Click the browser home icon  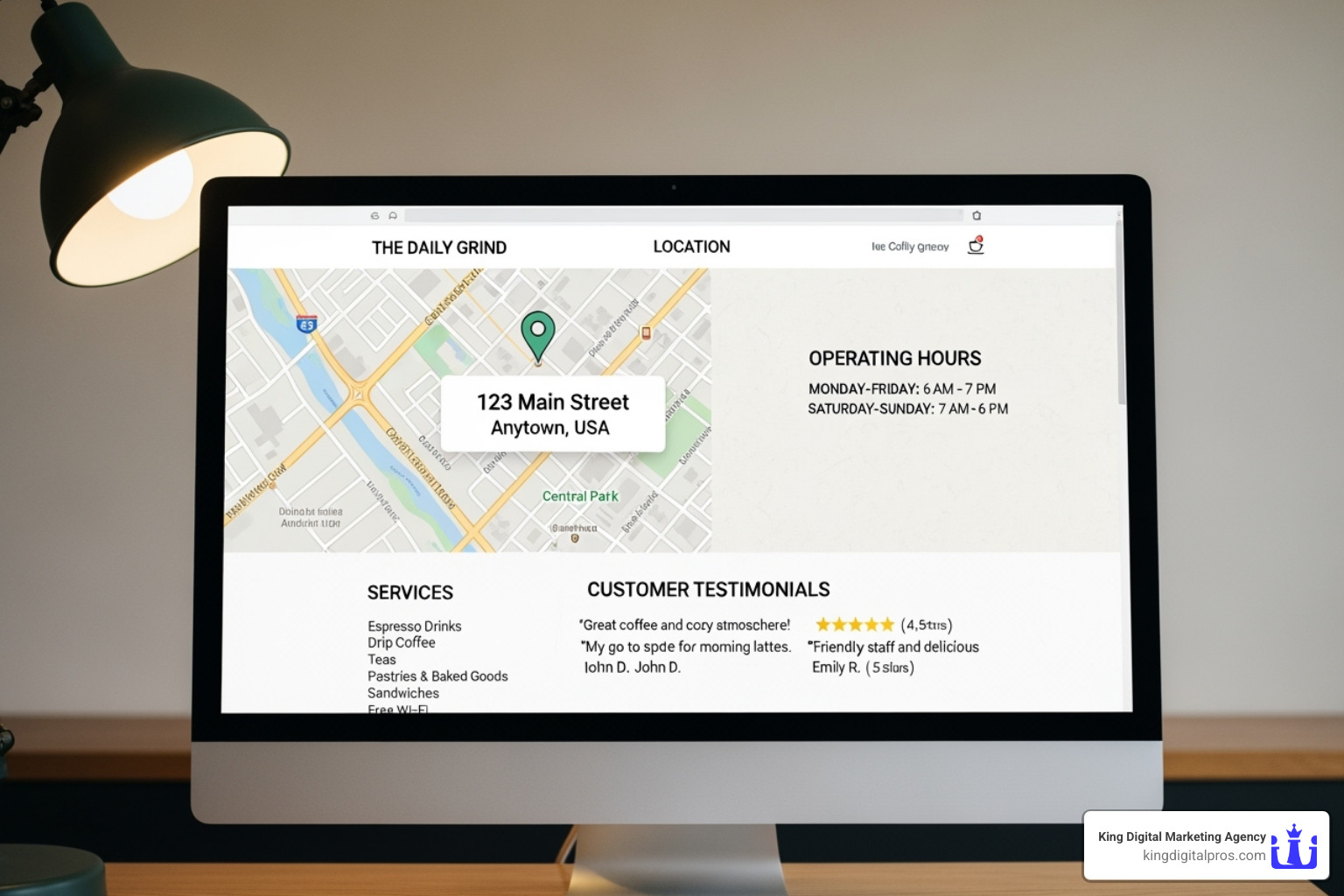977,214
